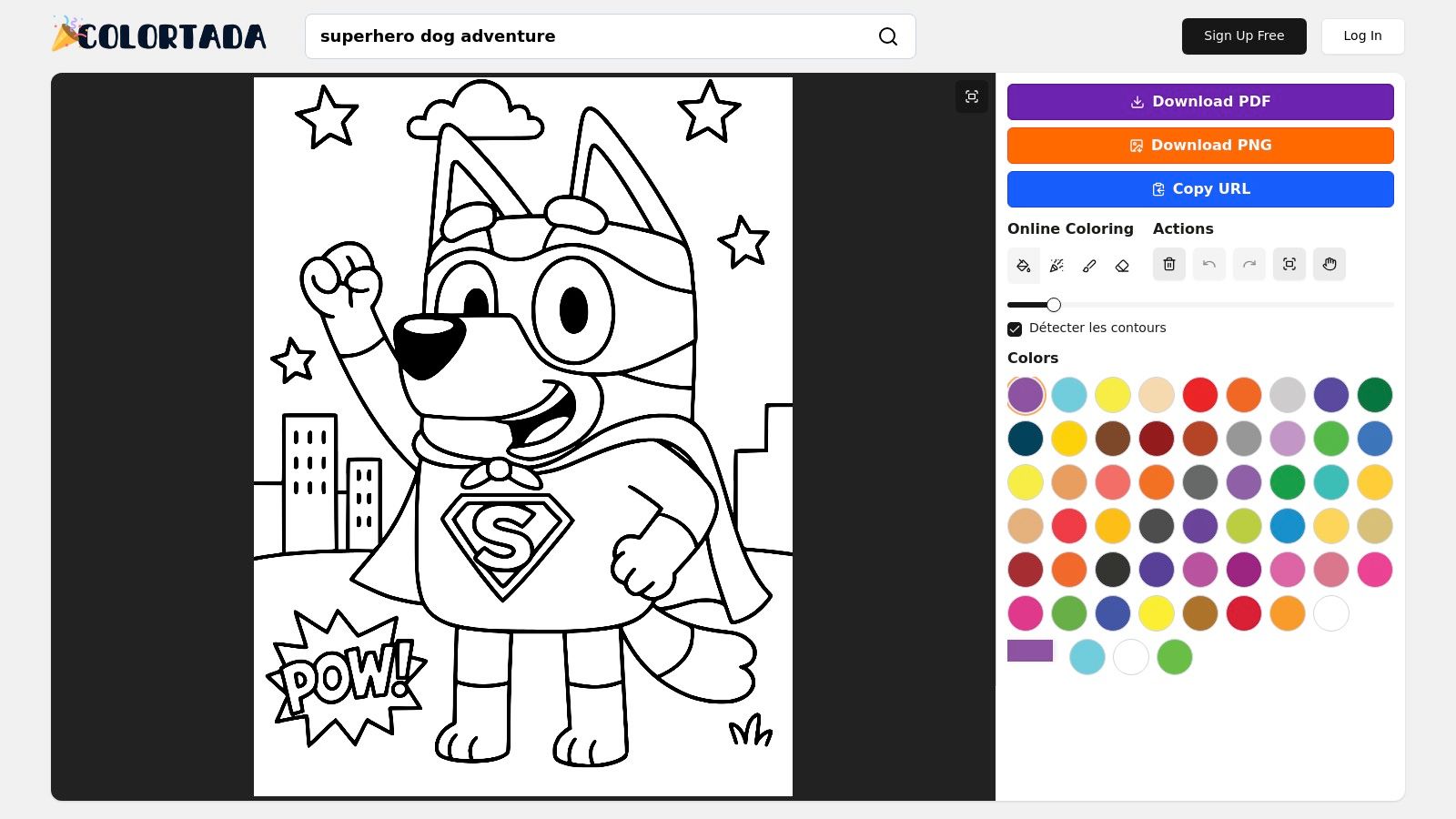Select the Spray paint tool
1456x819 pixels.
click(1057, 265)
